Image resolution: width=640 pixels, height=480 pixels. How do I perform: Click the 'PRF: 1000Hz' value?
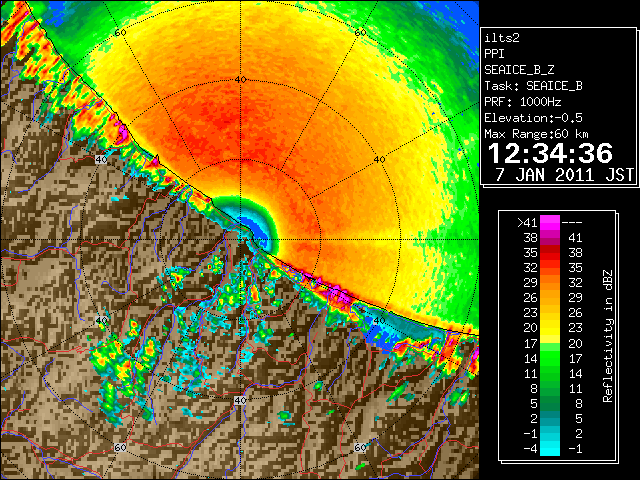523,102
